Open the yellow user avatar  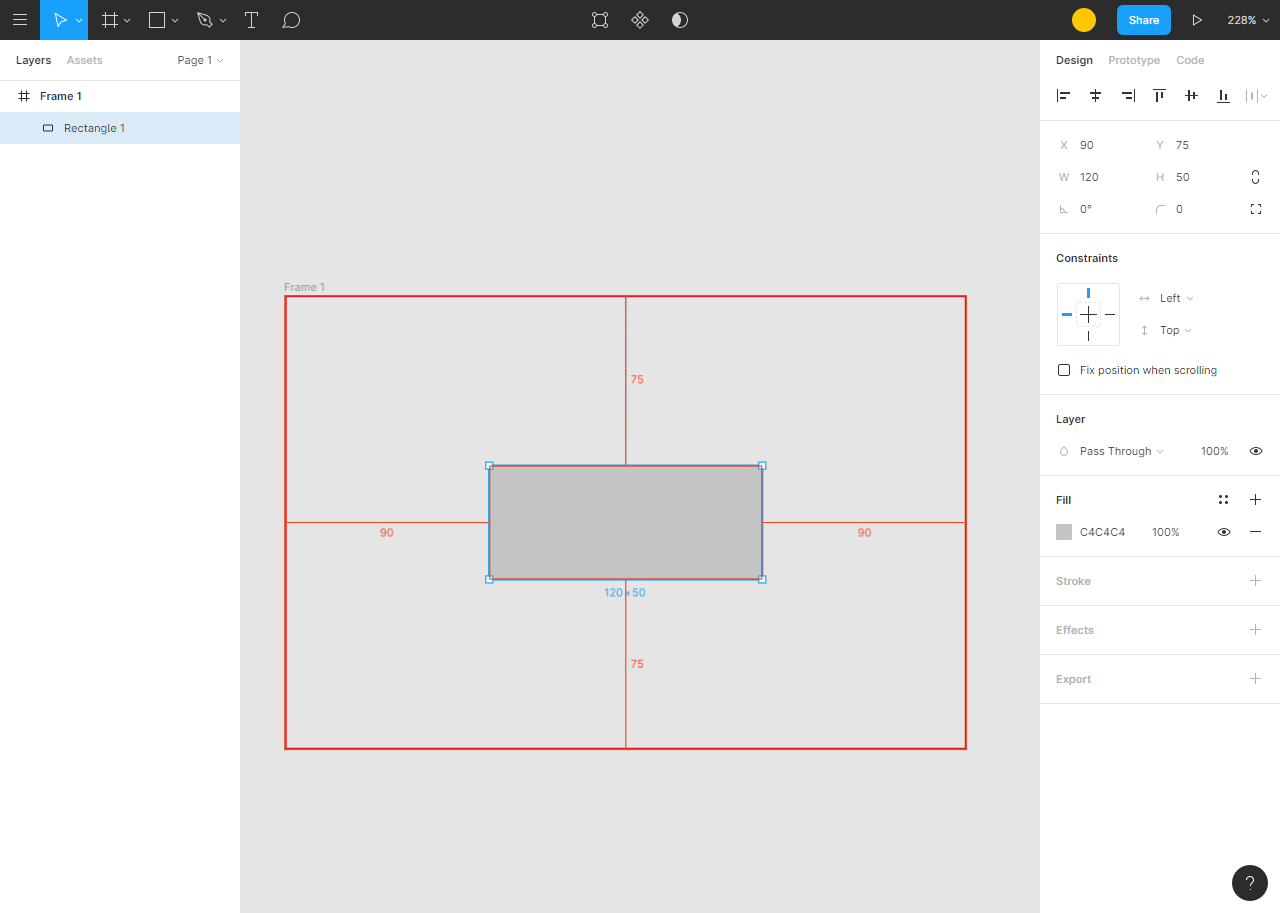pyautogui.click(x=1084, y=20)
